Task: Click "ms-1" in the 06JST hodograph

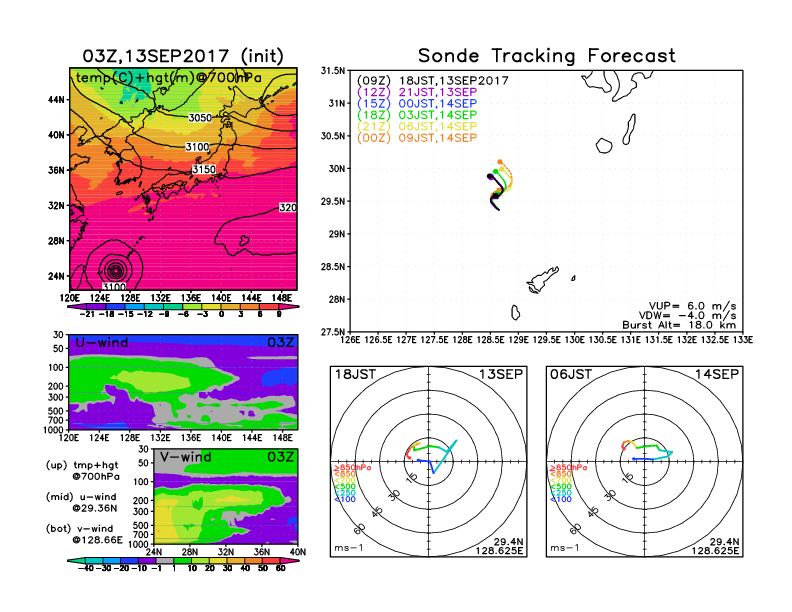Action: point(565,548)
